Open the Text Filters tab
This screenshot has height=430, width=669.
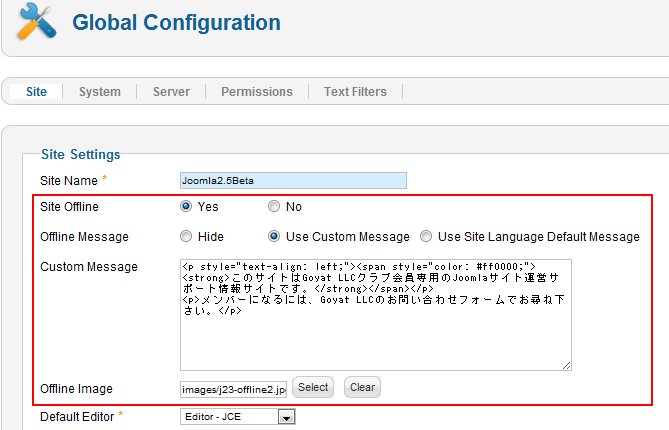(355, 92)
